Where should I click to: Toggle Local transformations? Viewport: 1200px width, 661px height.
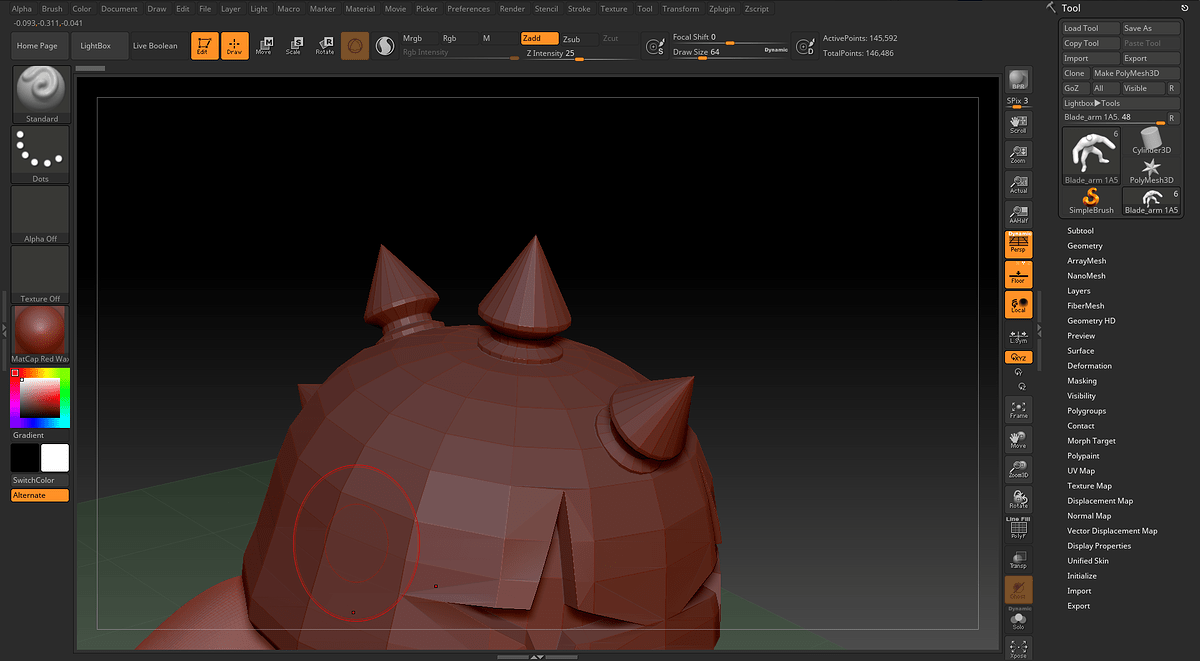click(1018, 305)
